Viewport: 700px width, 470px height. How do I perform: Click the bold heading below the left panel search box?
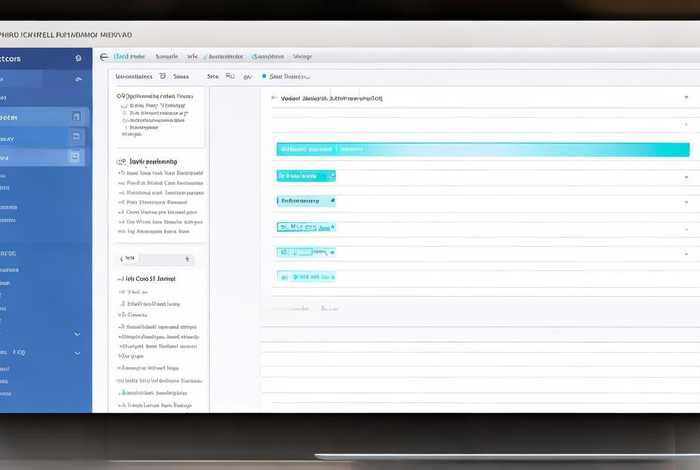152,278
